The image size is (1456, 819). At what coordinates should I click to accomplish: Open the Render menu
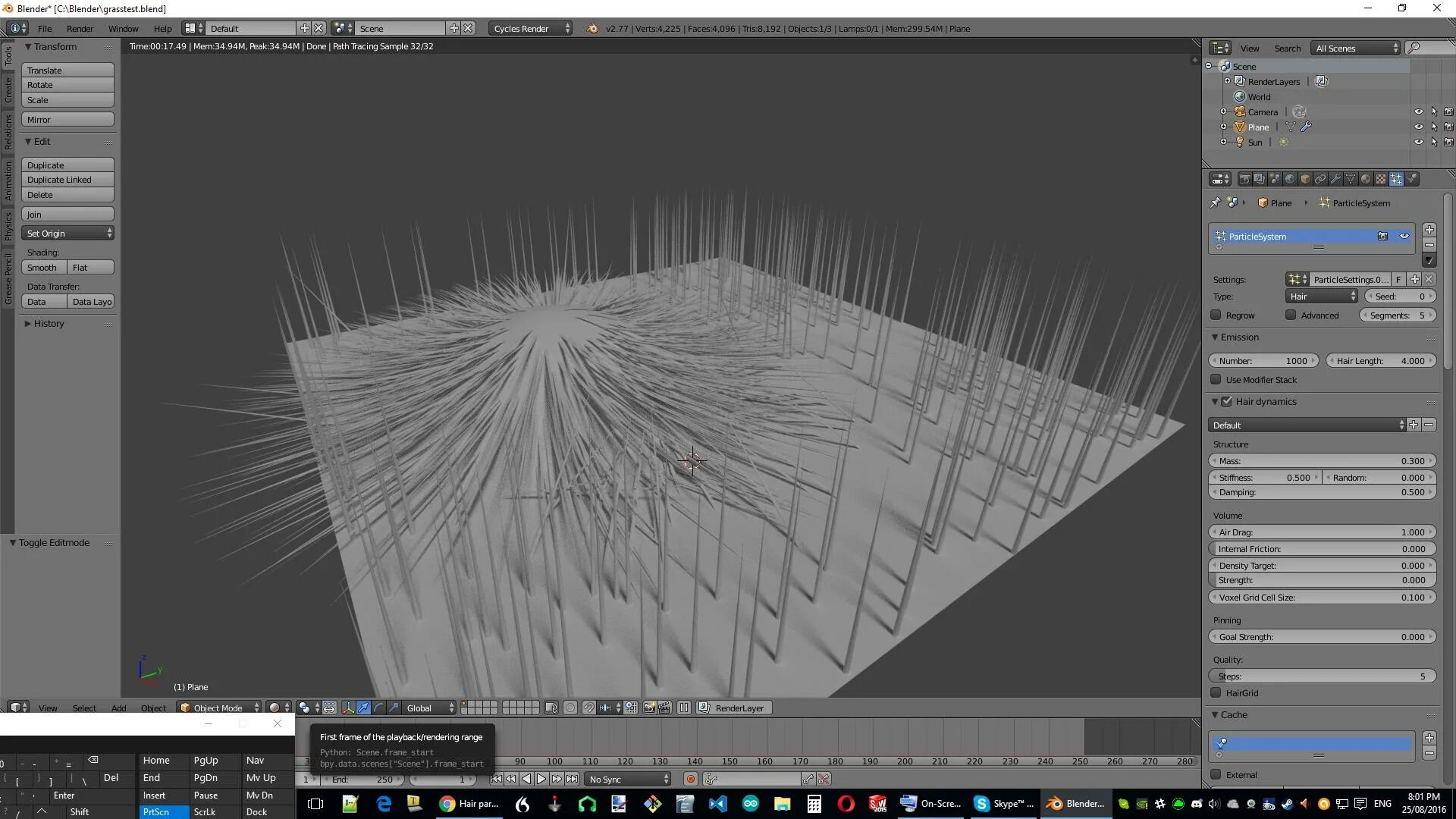pos(80,28)
